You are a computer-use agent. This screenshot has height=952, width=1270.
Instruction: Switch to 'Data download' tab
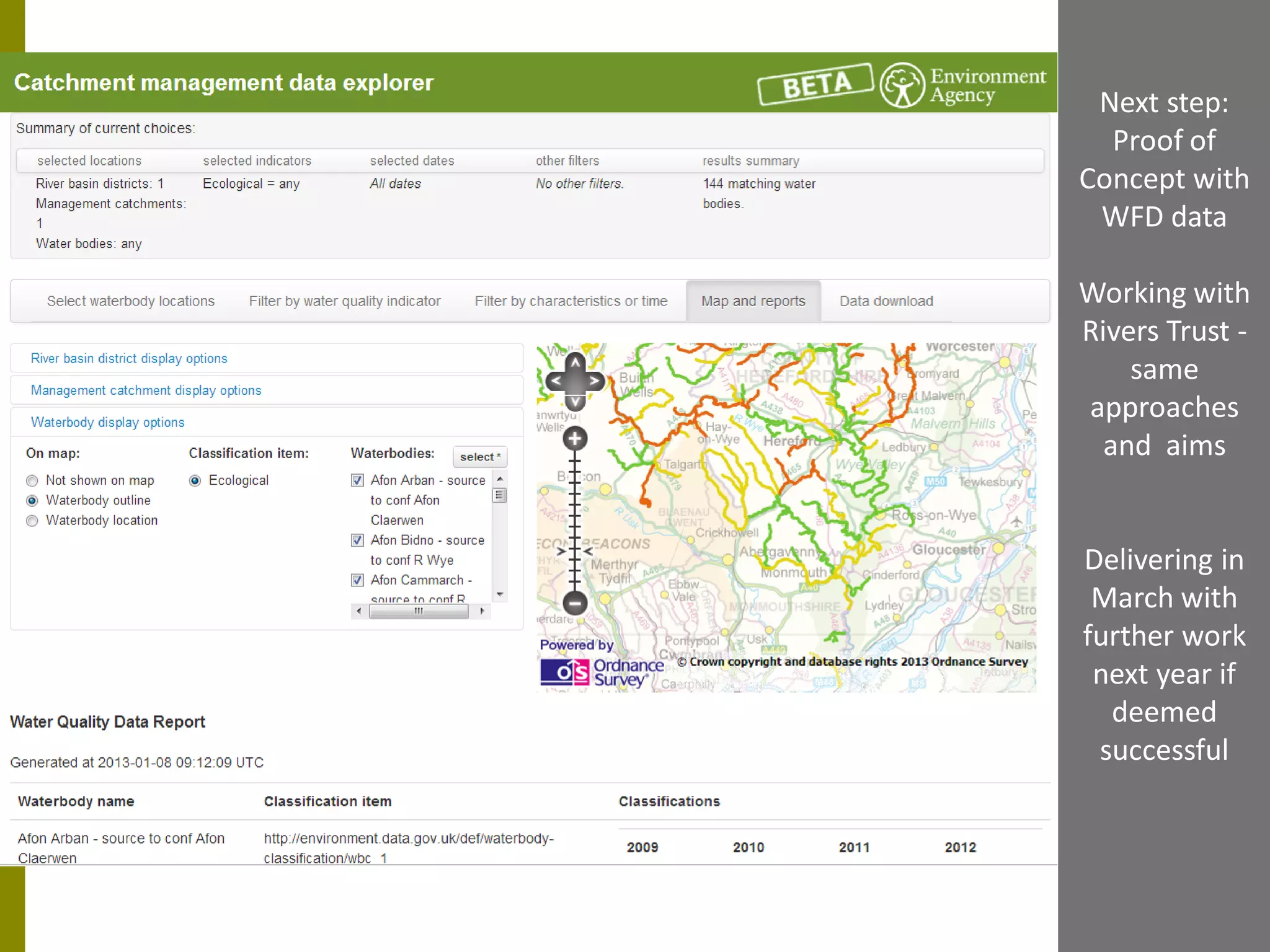(x=886, y=301)
